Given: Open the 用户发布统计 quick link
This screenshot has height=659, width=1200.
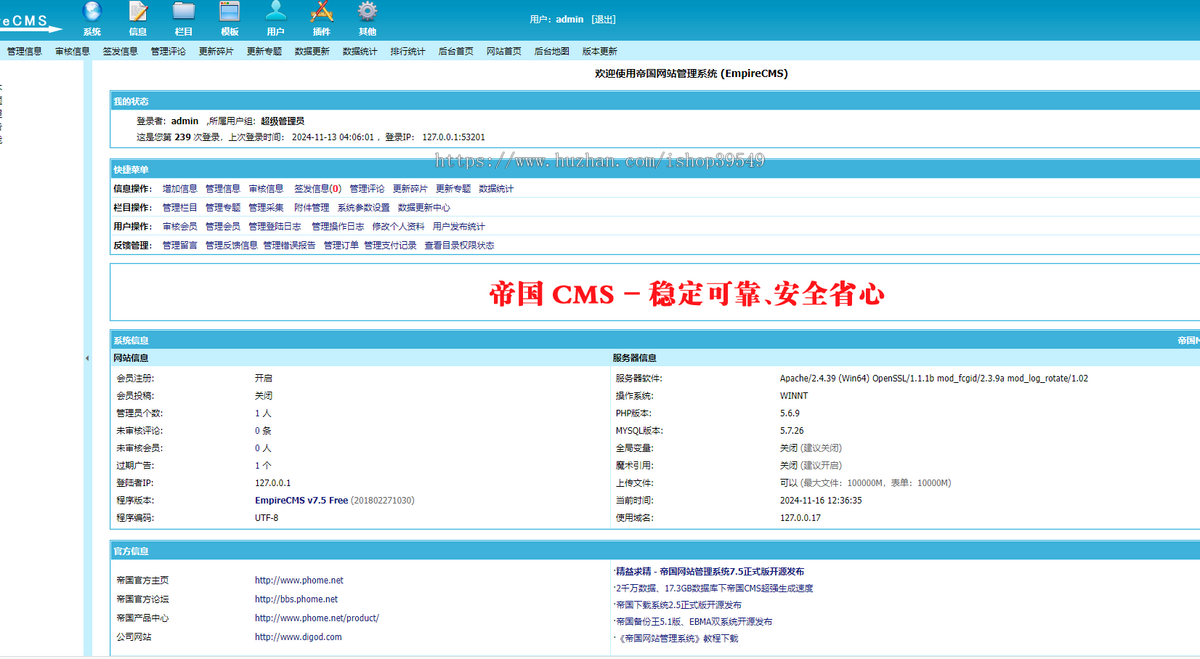Looking at the screenshot, I should click(459, 226).
